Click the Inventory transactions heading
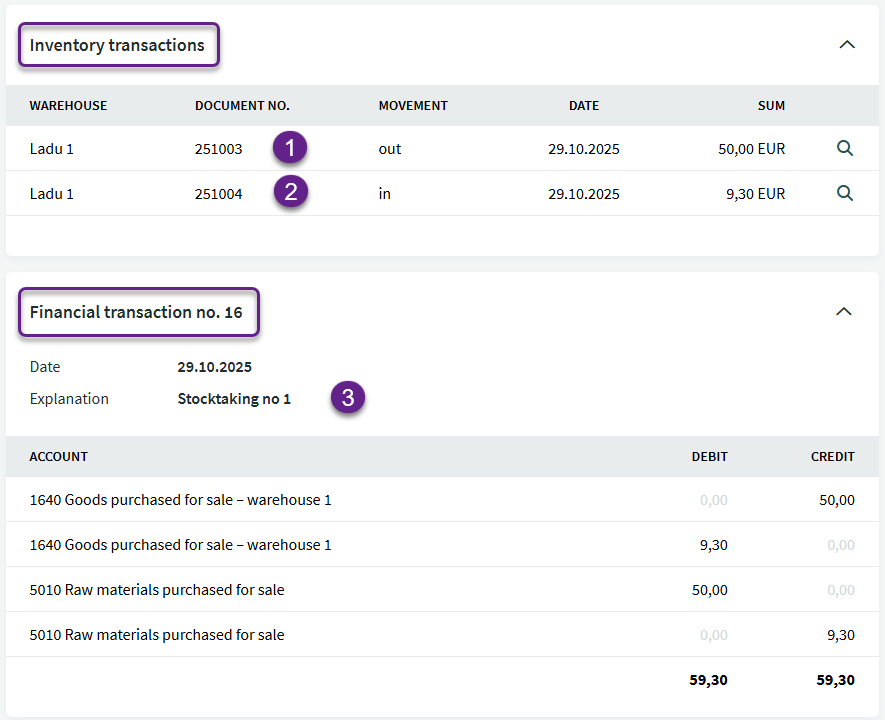 pyautogui.click(x=117, y=46)
